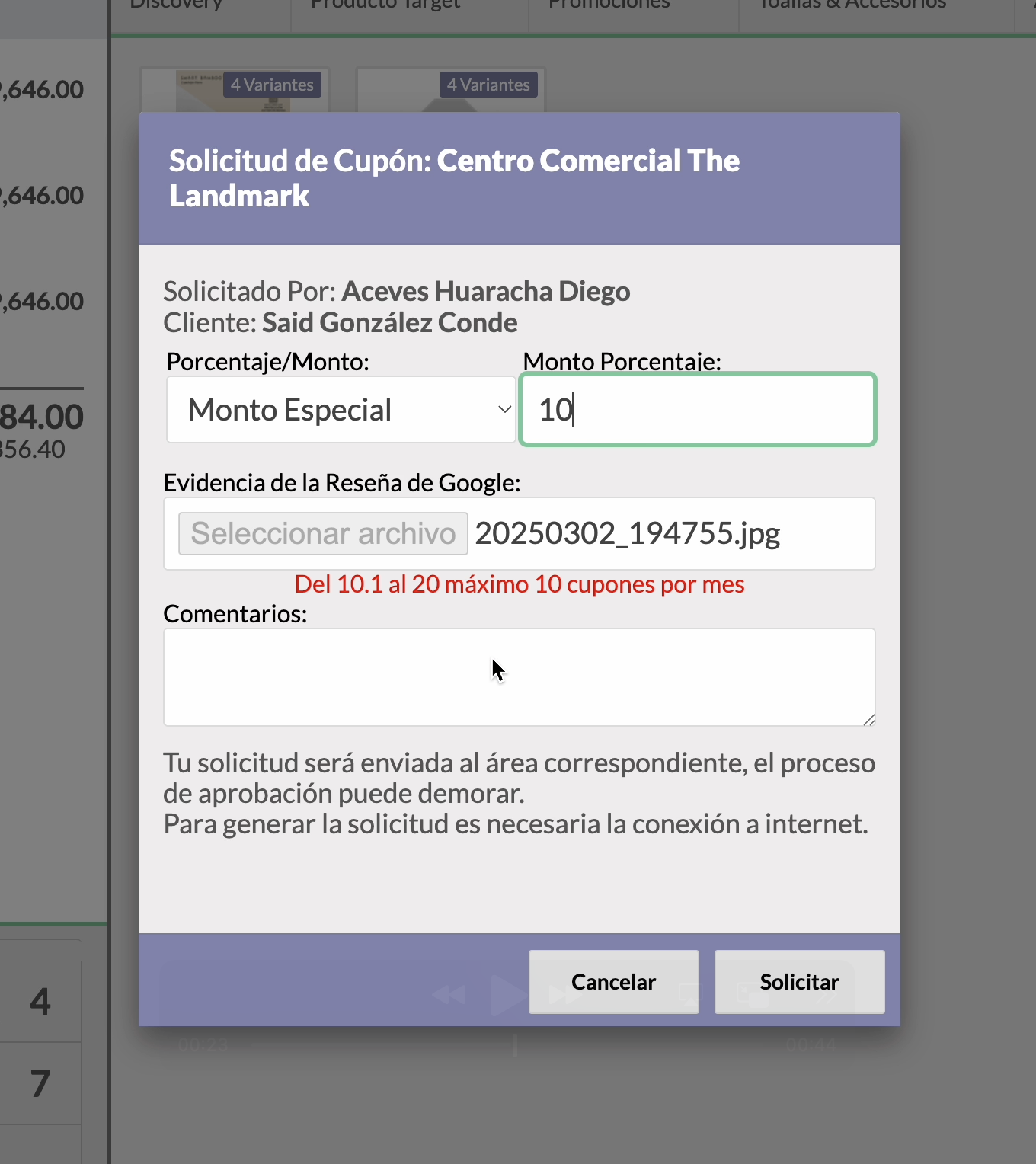This screenshot has height=1164, width=1036.
Task: Open the Discovery tab in background window
Action: [x=176, y=6]
